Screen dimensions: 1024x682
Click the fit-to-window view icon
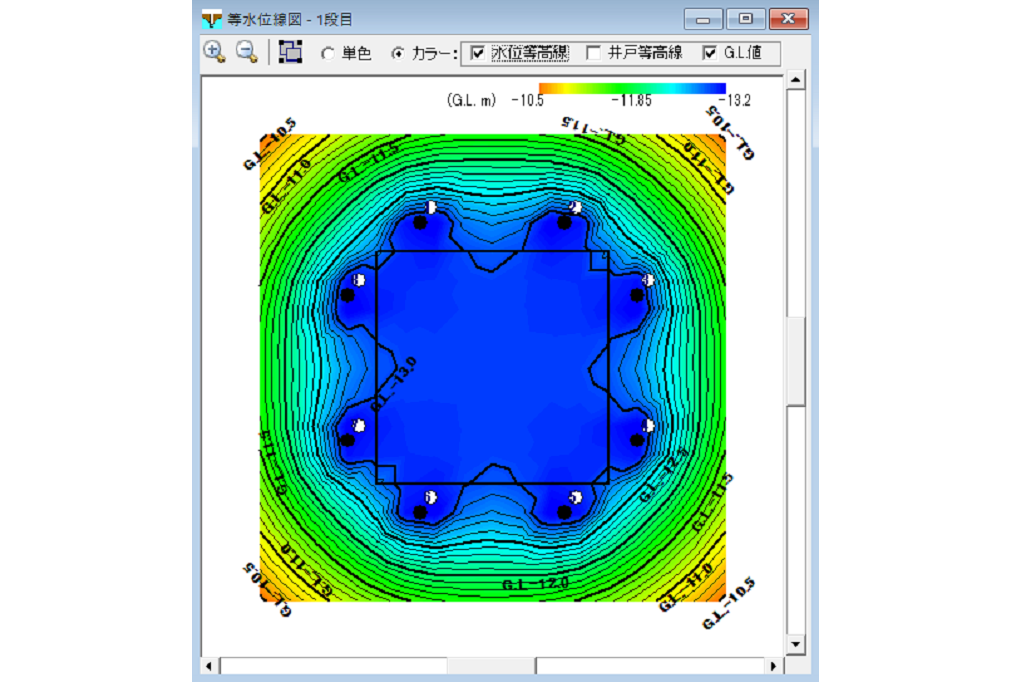290,52
